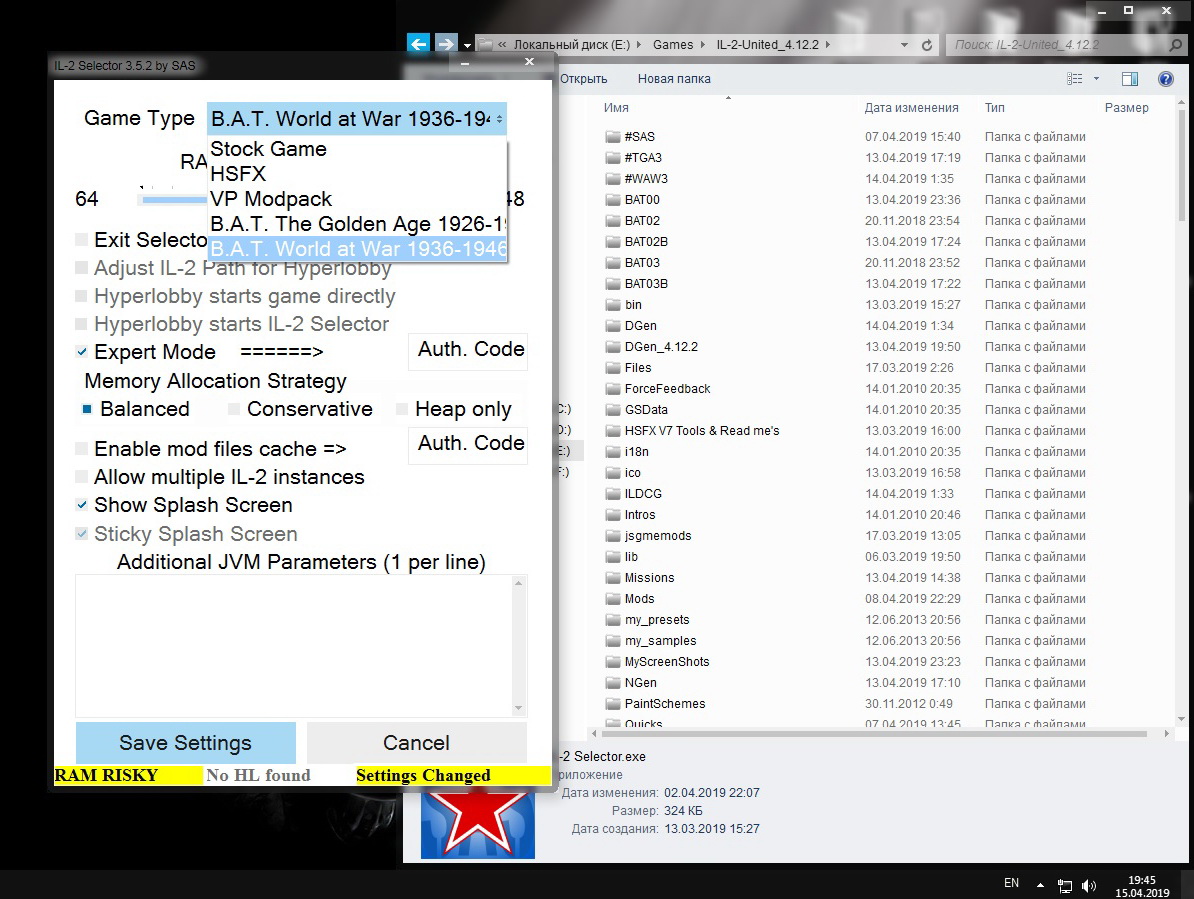The image size is (1194, 899).
Task: Select the Mods folder icon
Action: pos(613,599)
